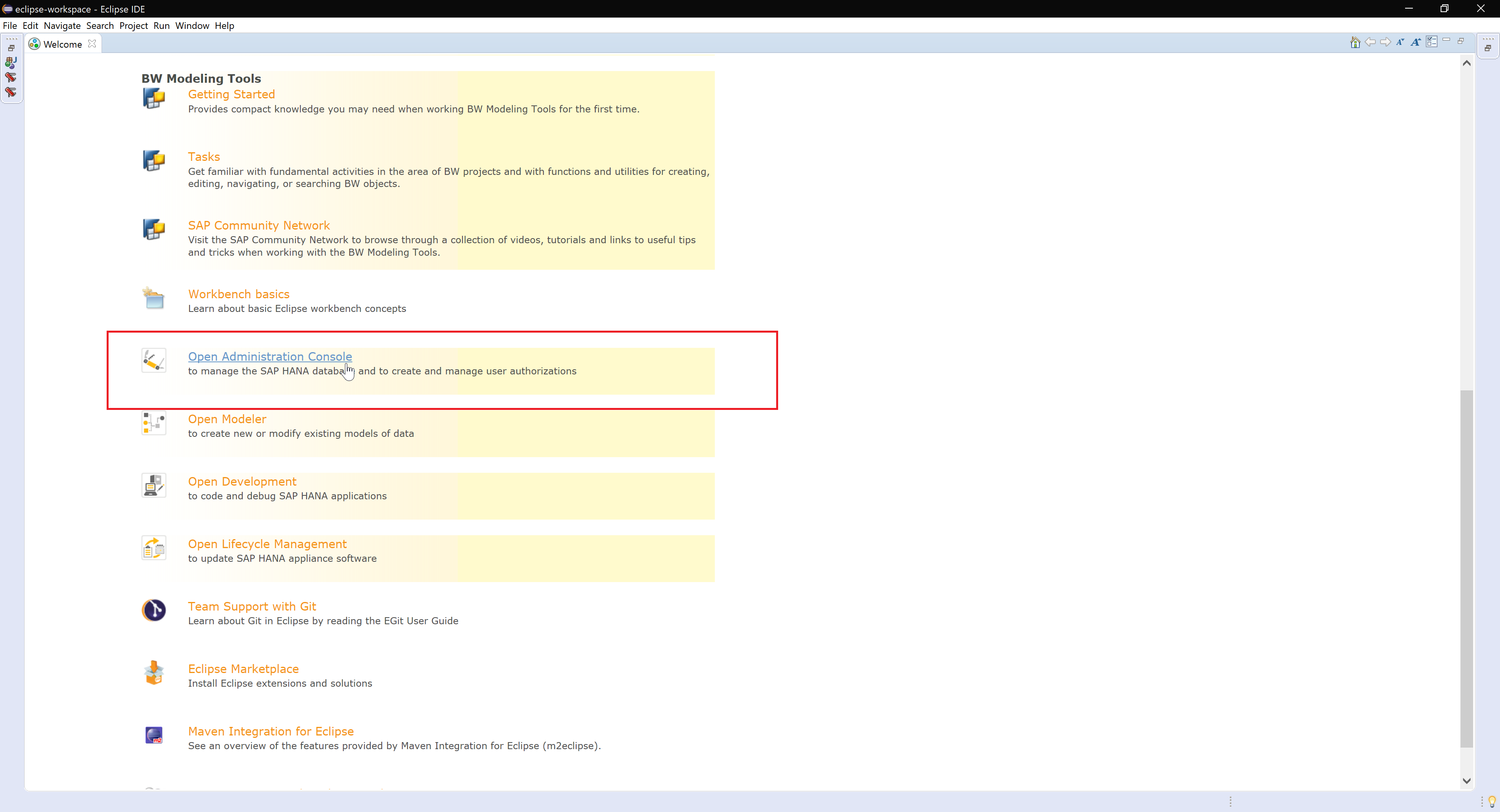Open the File menu
This screenshot has height=812, width=1500.
coord(10,26)
